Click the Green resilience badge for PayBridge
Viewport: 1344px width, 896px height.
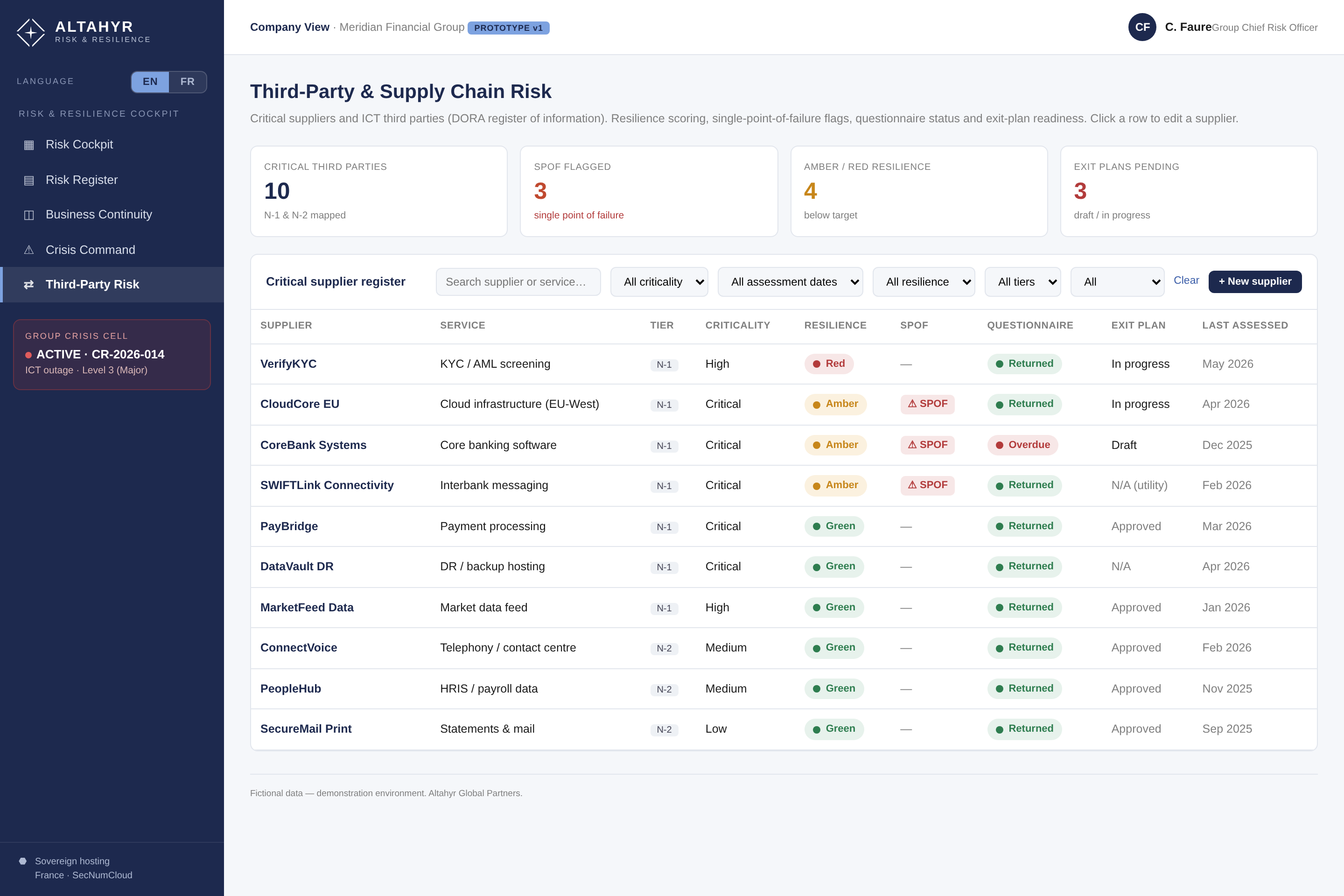click(834, 526)
